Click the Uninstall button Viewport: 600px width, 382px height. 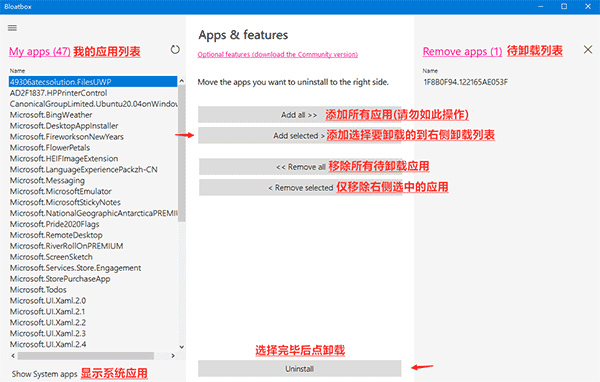(299, 369)
